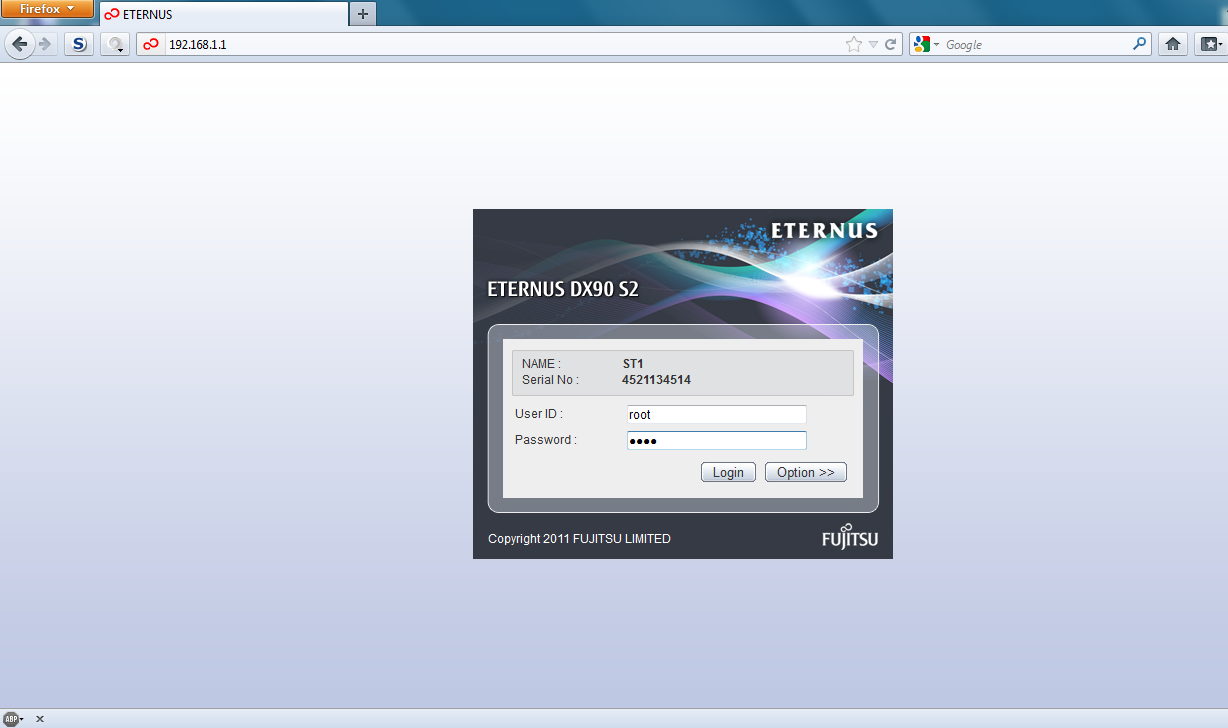The width and height of the screenshot is (1228, 728).
Task: Go back using the browser Back arrow
Action: pyautogui.click(x=19, y=44)
